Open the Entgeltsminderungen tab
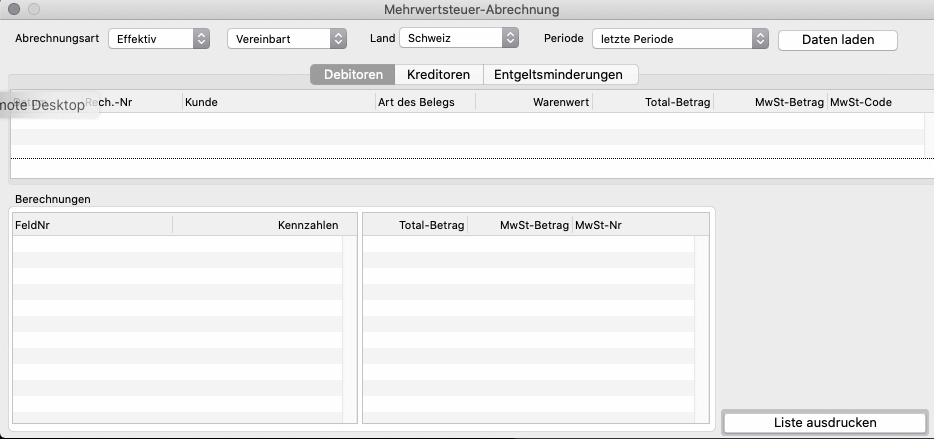The width and height of the screenshot is (934, 439). [558, 75]
